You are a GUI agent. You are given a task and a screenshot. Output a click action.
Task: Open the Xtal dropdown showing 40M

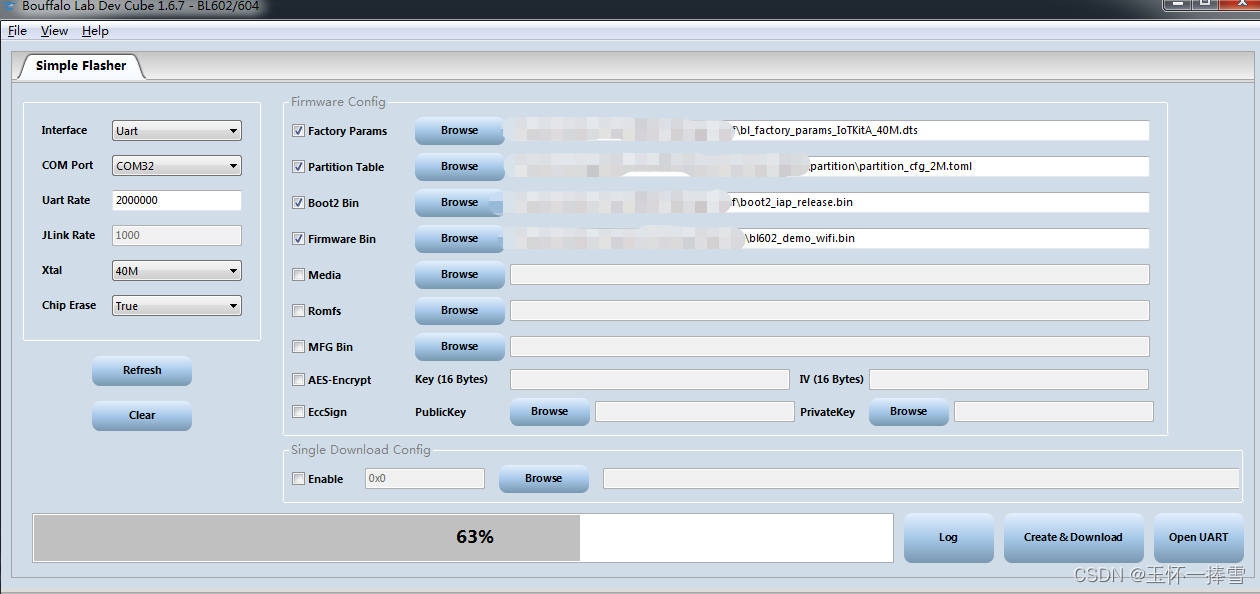coord(177,271)
